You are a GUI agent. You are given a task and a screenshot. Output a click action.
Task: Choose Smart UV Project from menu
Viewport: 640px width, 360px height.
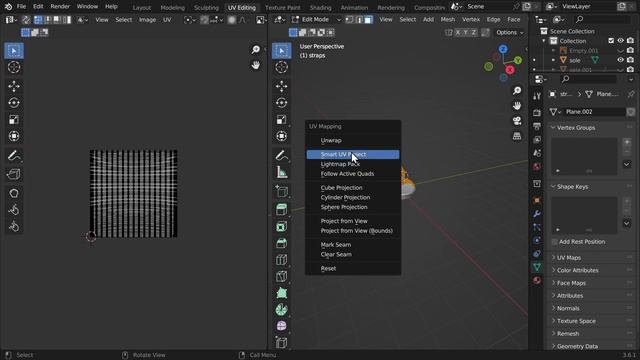point(353,154)
